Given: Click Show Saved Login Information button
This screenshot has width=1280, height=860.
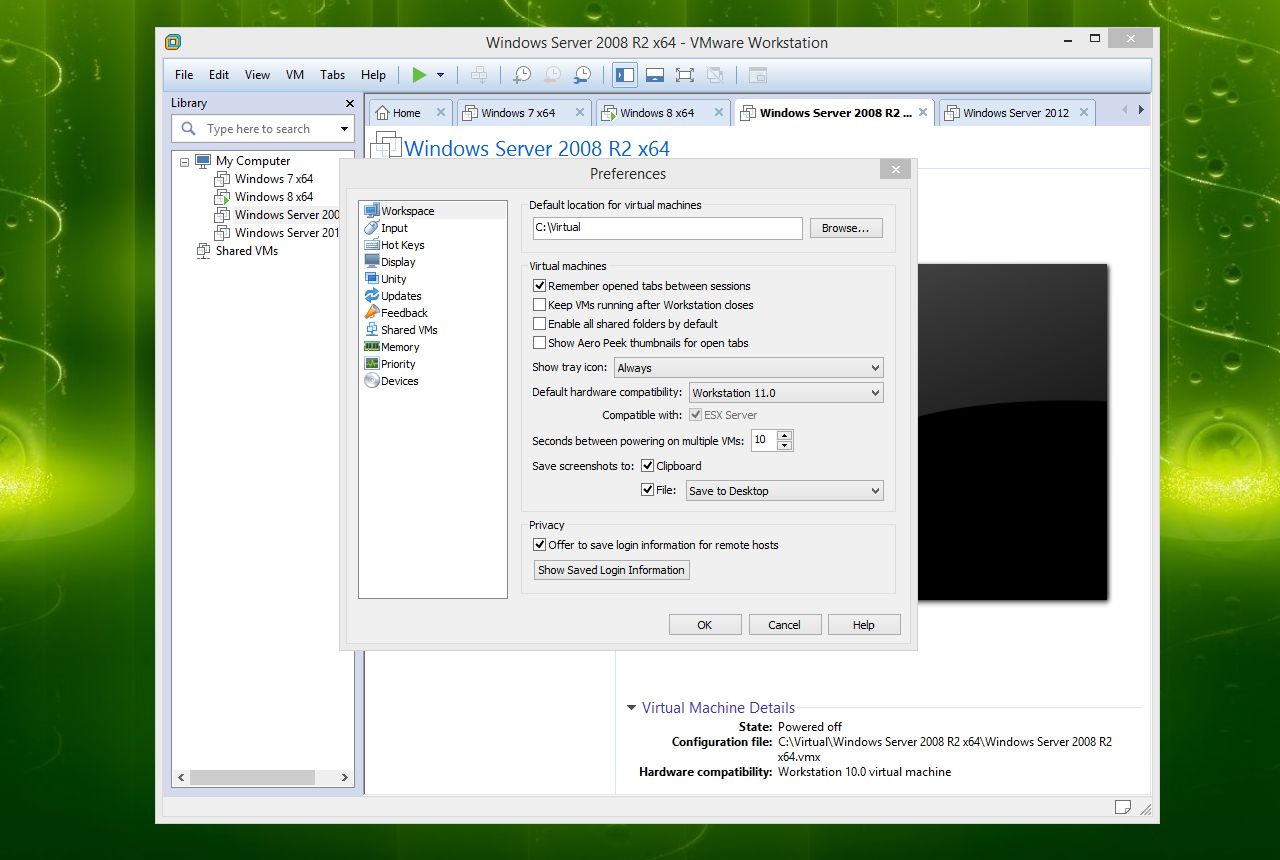Looking at the screenshot, I should [x=612, y=570].
